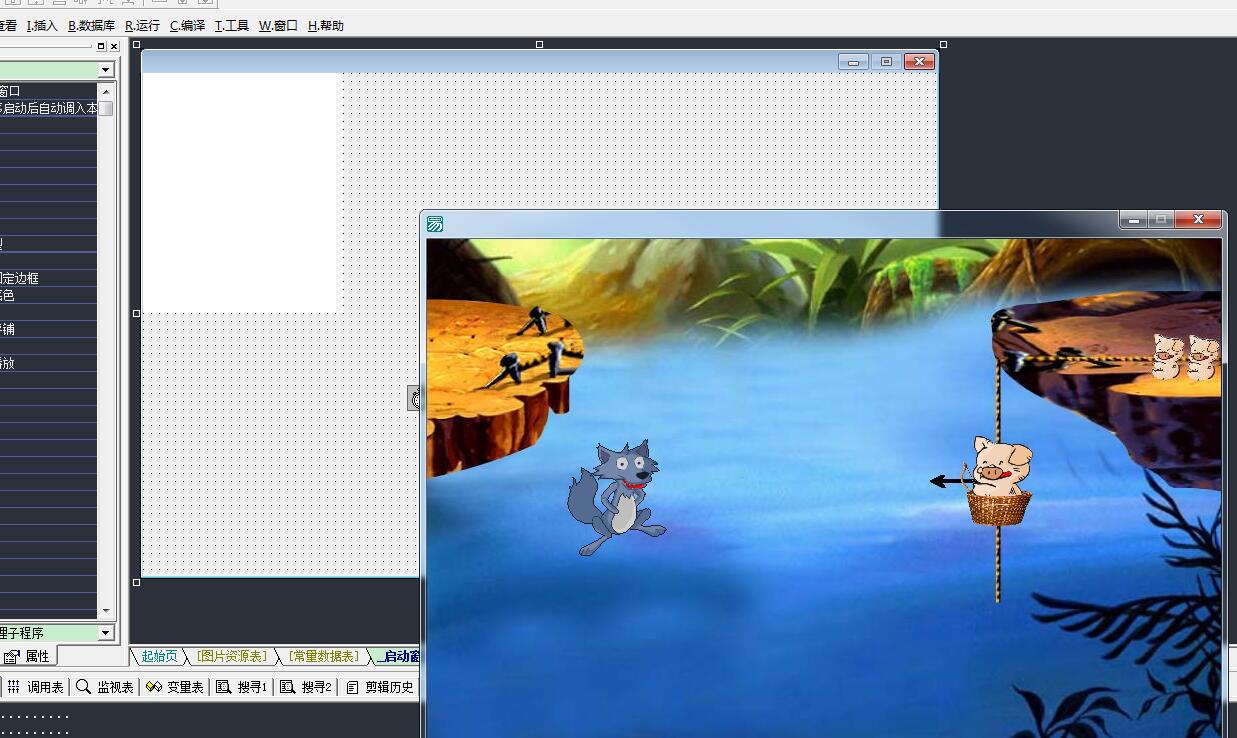This screenshot has width=1237, height=738.
Task: Close the running game window
Action: click(1198, 220)
